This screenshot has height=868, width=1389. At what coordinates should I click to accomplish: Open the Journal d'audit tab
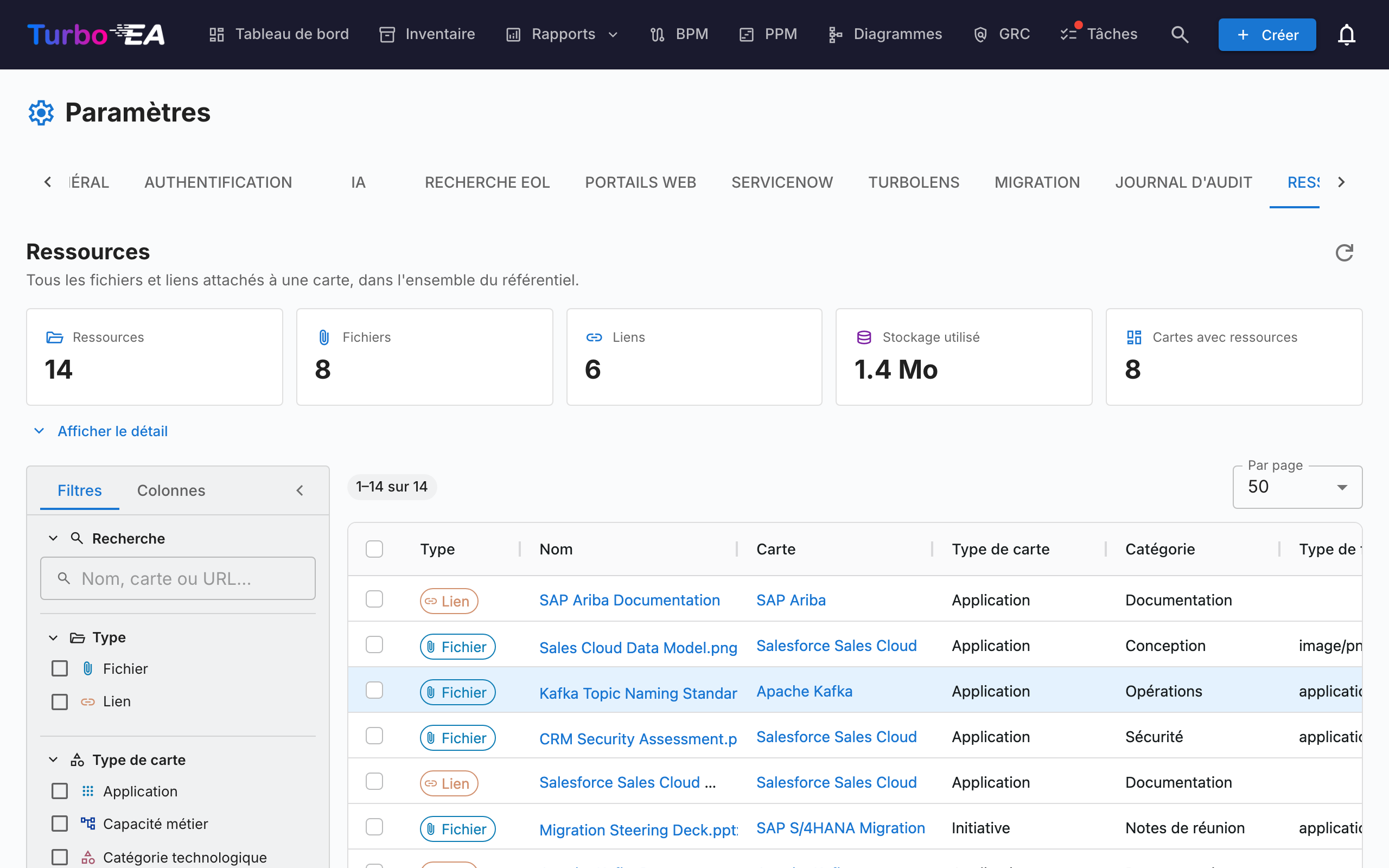(1183, 183)
